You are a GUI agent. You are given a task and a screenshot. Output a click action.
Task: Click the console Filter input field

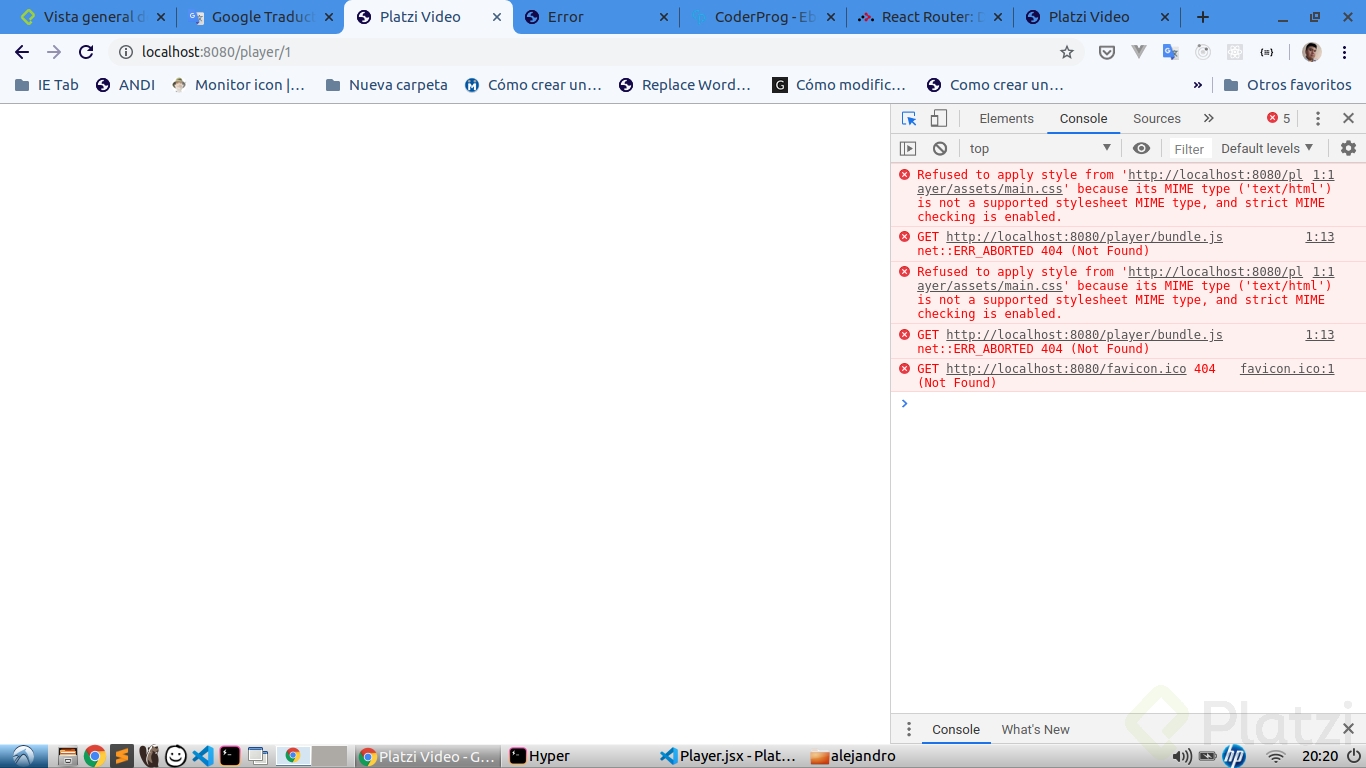[x=1189, y=147]
